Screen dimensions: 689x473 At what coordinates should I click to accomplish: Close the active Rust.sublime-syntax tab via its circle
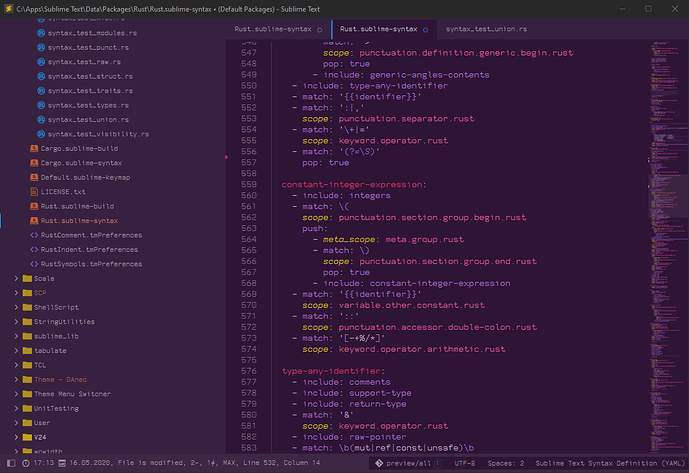point(425,30)
